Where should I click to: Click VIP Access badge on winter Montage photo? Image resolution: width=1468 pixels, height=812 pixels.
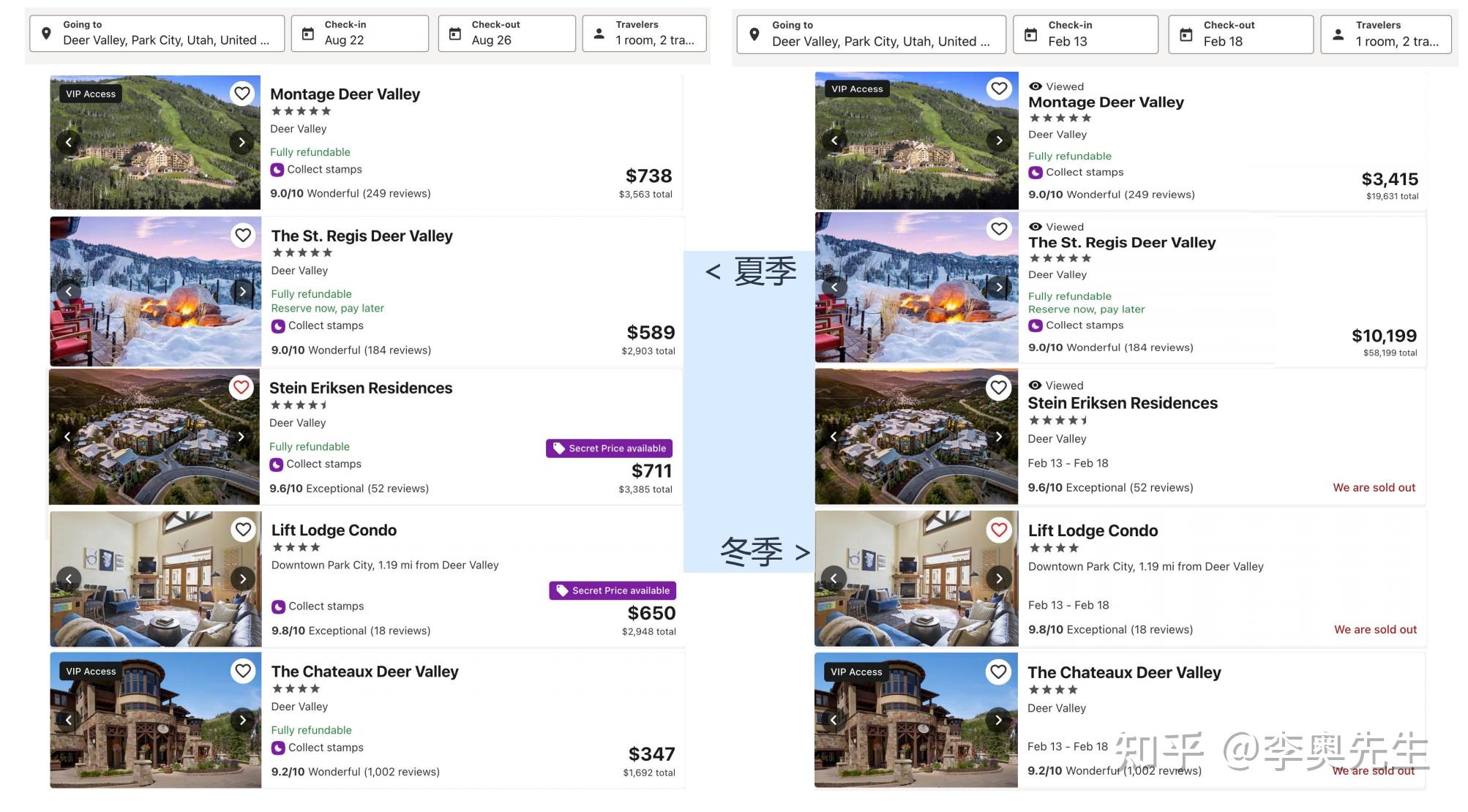[x=857, y=89]
